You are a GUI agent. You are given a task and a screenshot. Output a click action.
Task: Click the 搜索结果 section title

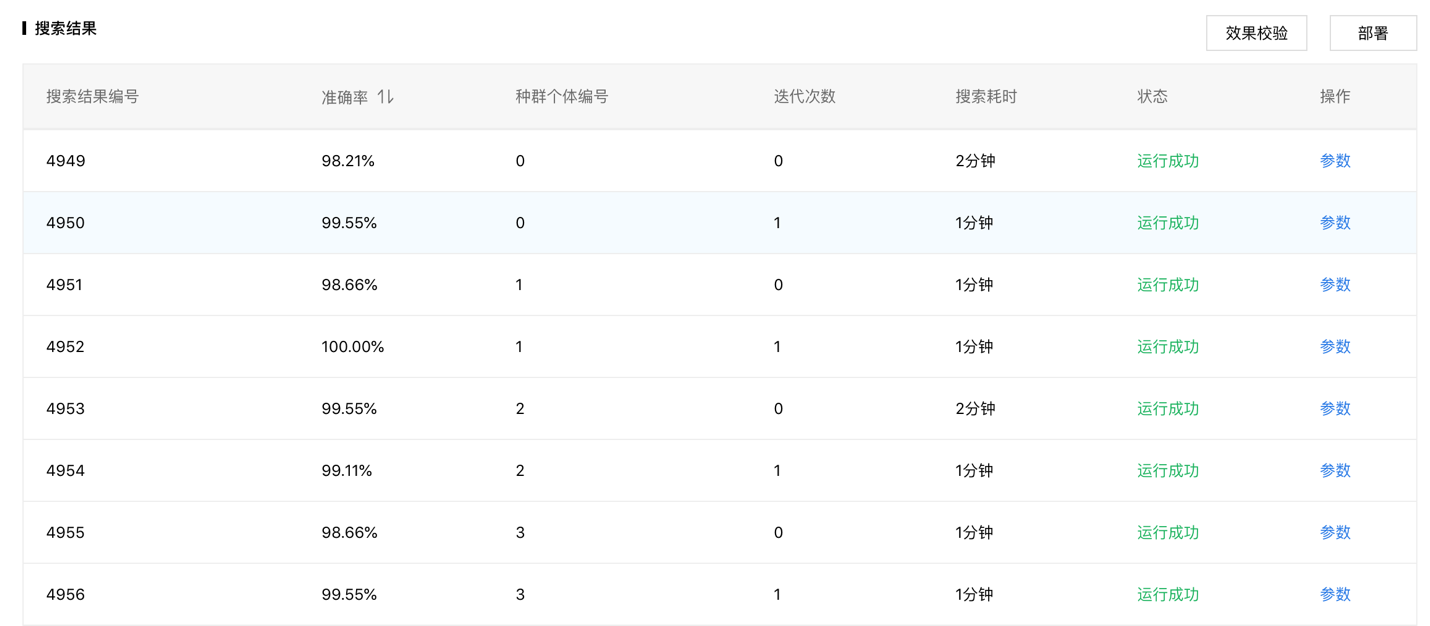pos(66,29)
